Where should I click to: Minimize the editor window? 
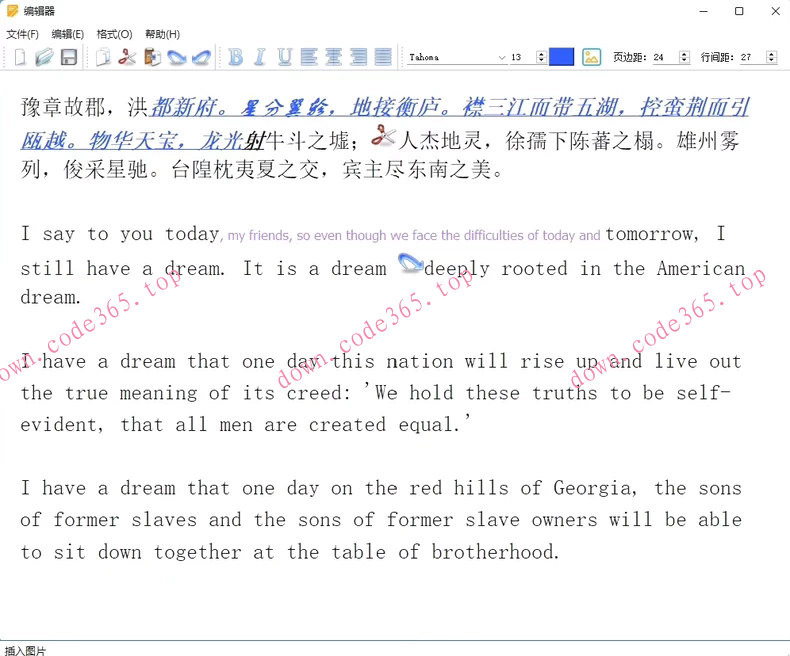point(704,11)
